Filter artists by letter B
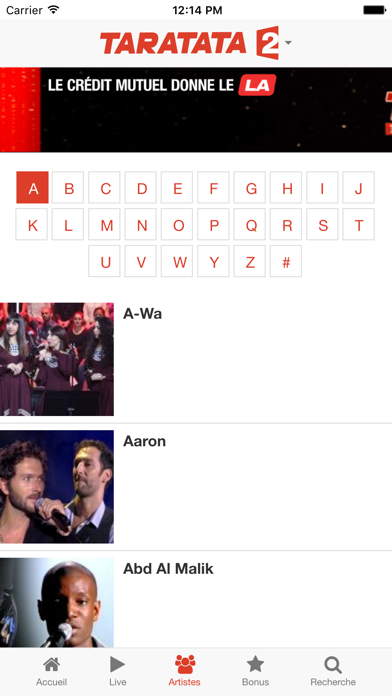 (x=68, y=188)
